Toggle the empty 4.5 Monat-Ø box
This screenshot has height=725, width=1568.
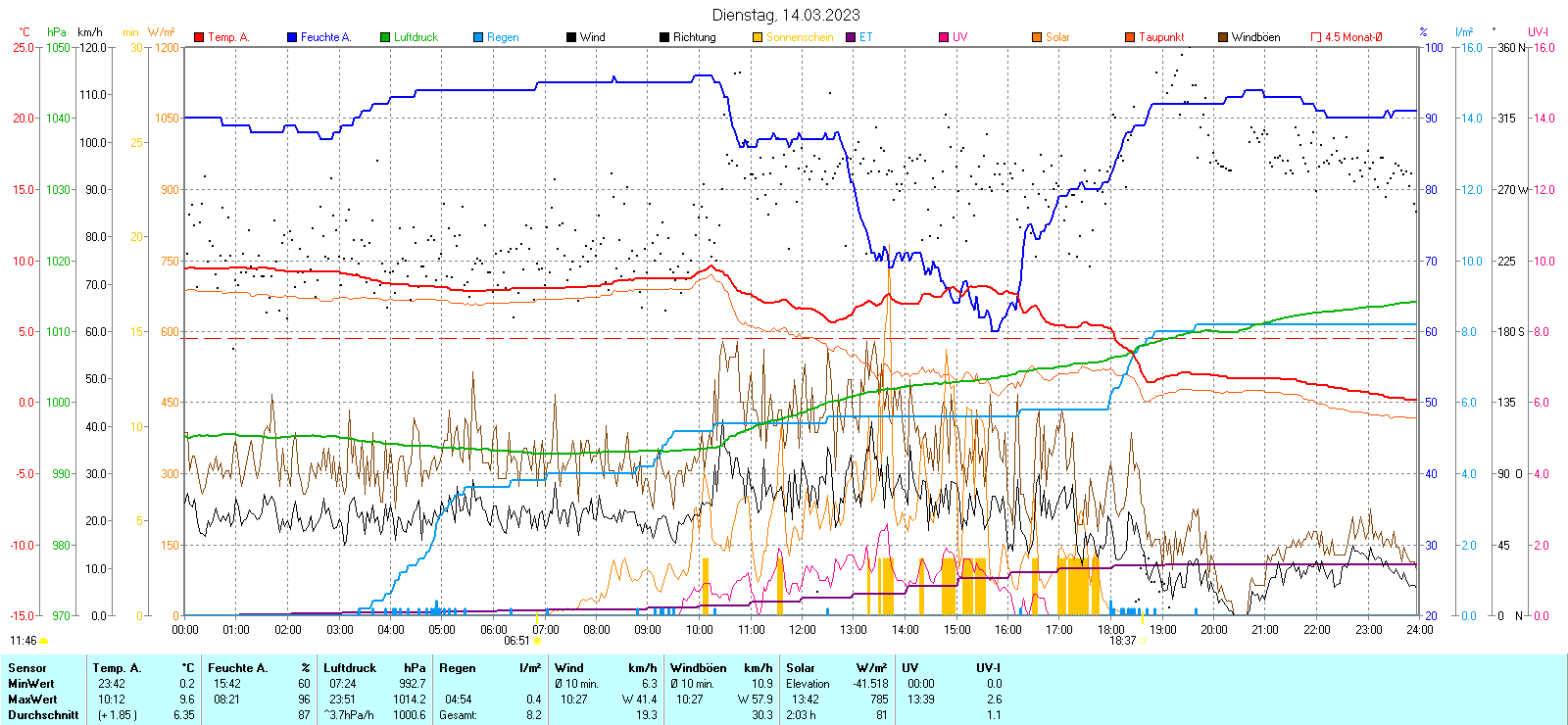(1316, 37)
